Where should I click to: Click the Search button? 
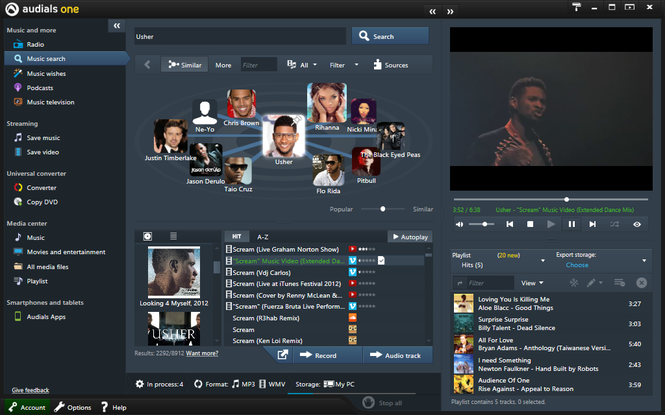pyautogui.click(x=390, y=36)
